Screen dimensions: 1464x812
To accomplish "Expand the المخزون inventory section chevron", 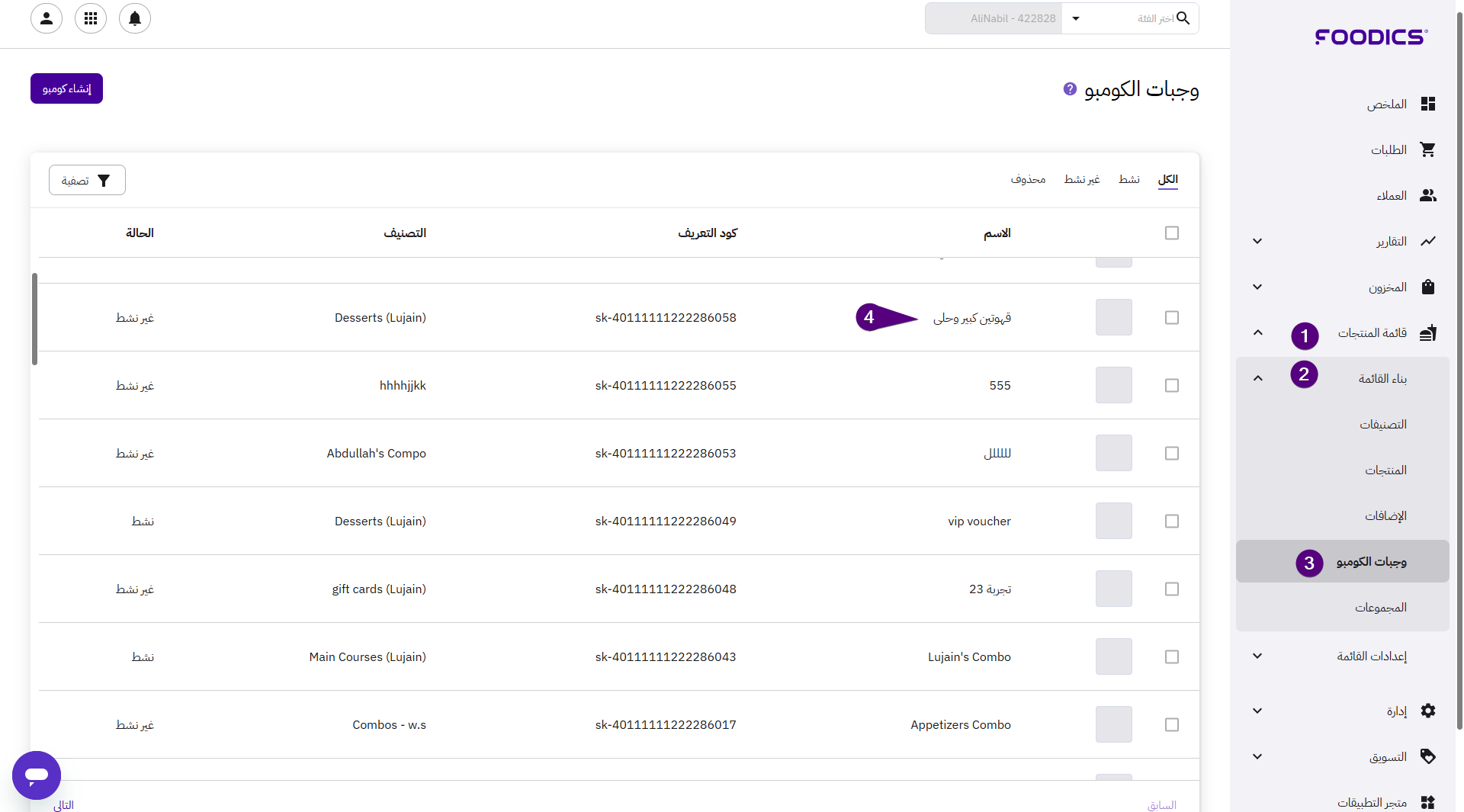I will pyautogui.click(x=1257, y=287).
